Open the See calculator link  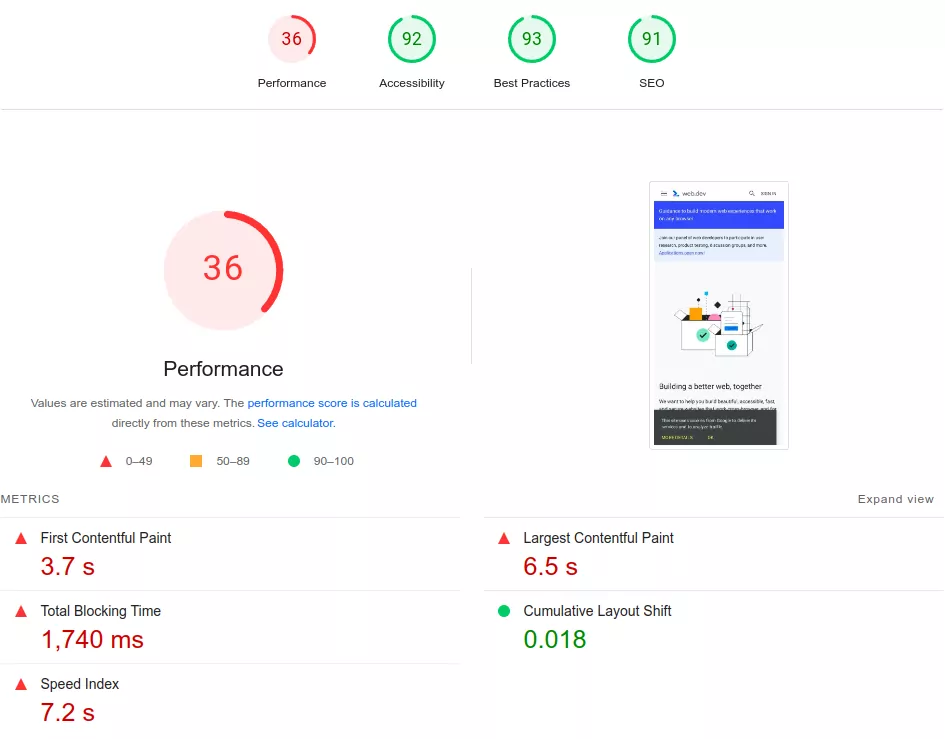[x=295, y=423]
